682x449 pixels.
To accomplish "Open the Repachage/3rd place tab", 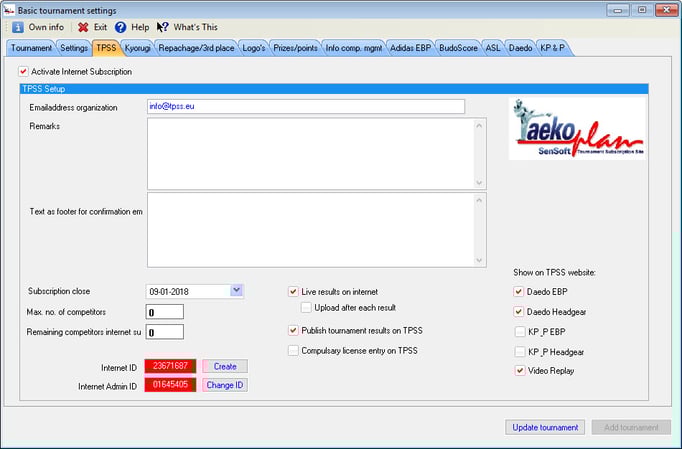I will pos(196,48).
